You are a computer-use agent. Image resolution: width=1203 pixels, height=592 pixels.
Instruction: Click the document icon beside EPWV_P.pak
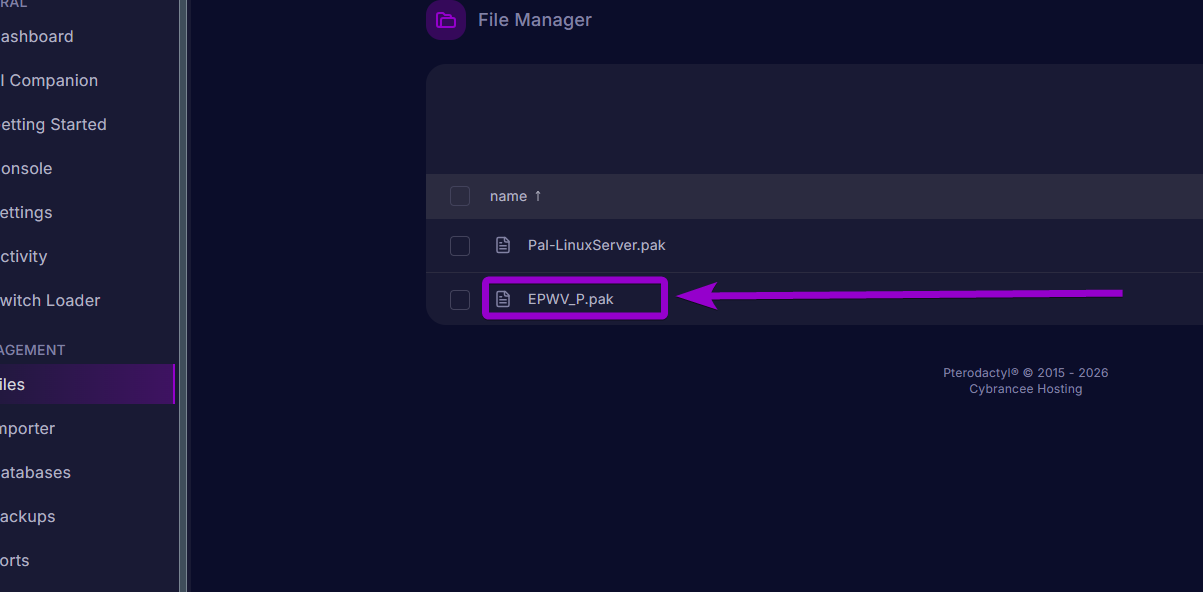point(503,299)
